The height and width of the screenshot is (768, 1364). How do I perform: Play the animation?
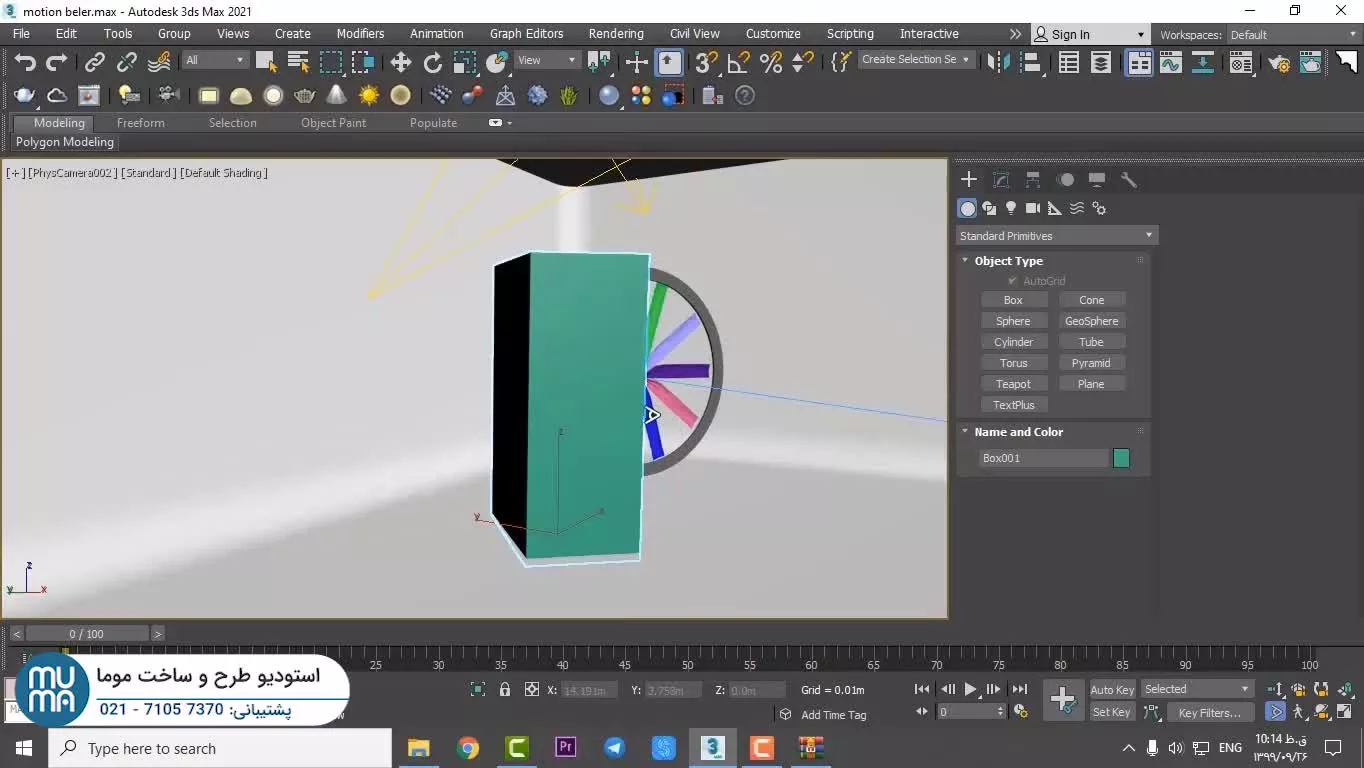click(970, 689)
